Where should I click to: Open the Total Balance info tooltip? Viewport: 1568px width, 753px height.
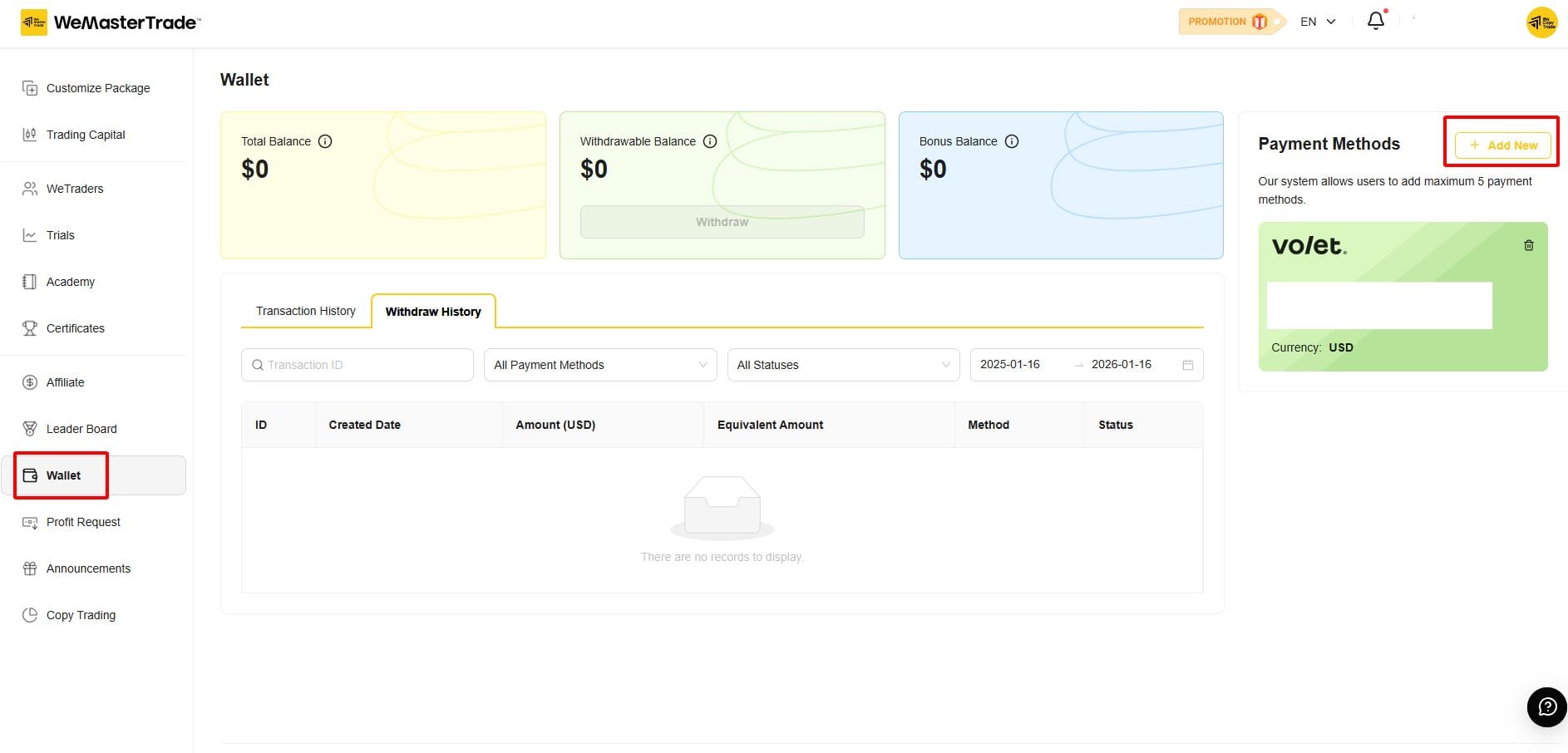point(324,141)
